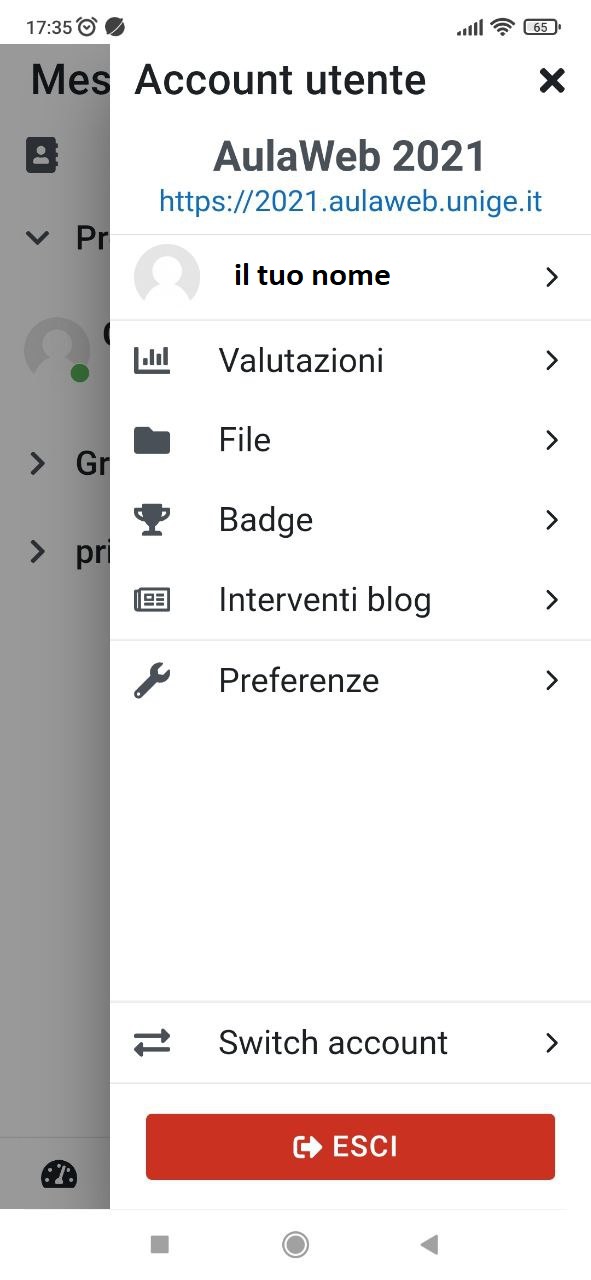The height and width of the screenshot is (1280, 591).
Task: Select the trophy icon for Badge
Action: (x=152, y=519)
